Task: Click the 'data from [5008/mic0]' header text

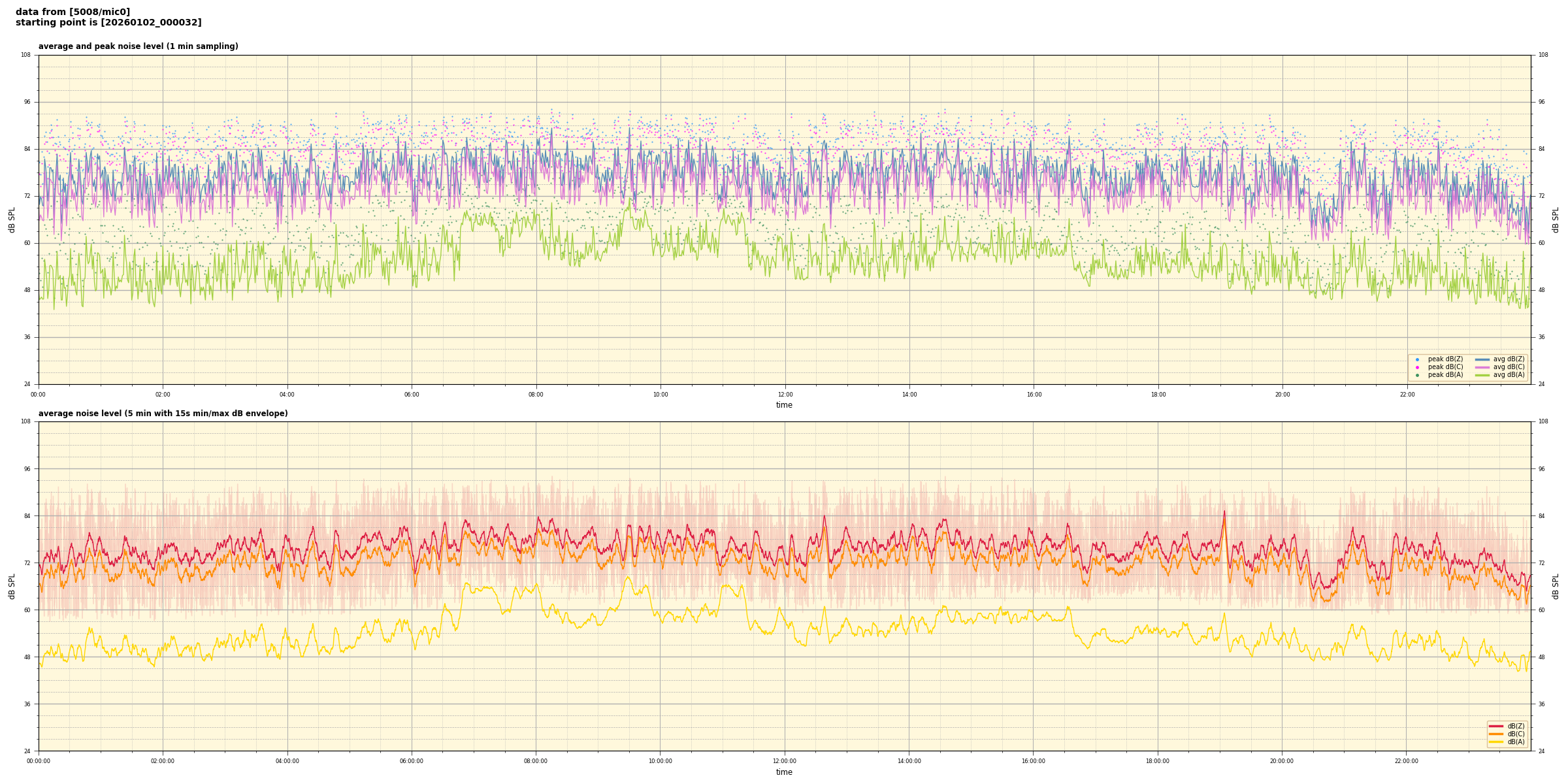Action: pyautogui.click(x=73, y=12)
